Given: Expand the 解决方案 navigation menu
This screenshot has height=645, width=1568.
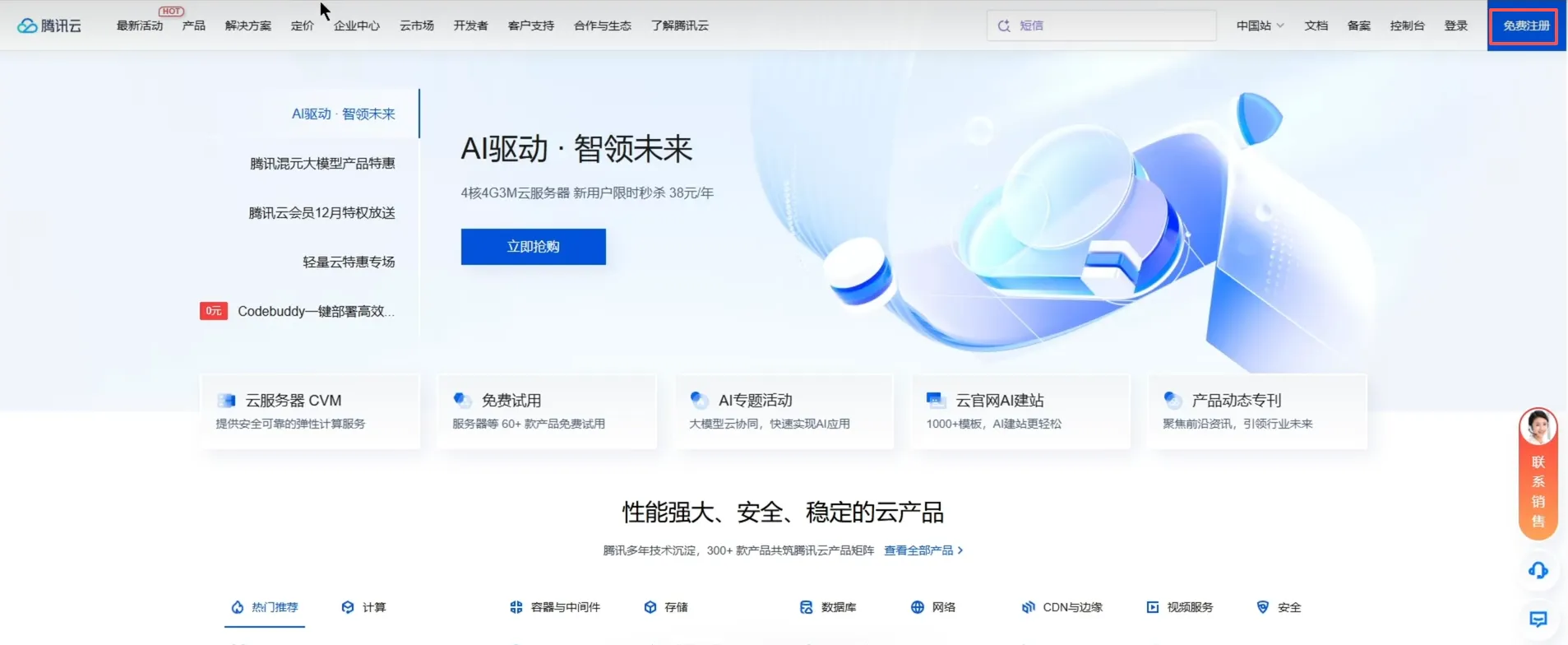Looking at the screenshot, I should pos(247,26).
